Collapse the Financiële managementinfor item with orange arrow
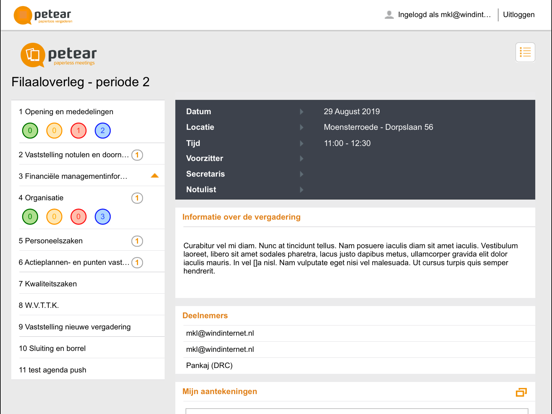Image resolution: width=552 pixels, height=414 pixels. [155, 176]
